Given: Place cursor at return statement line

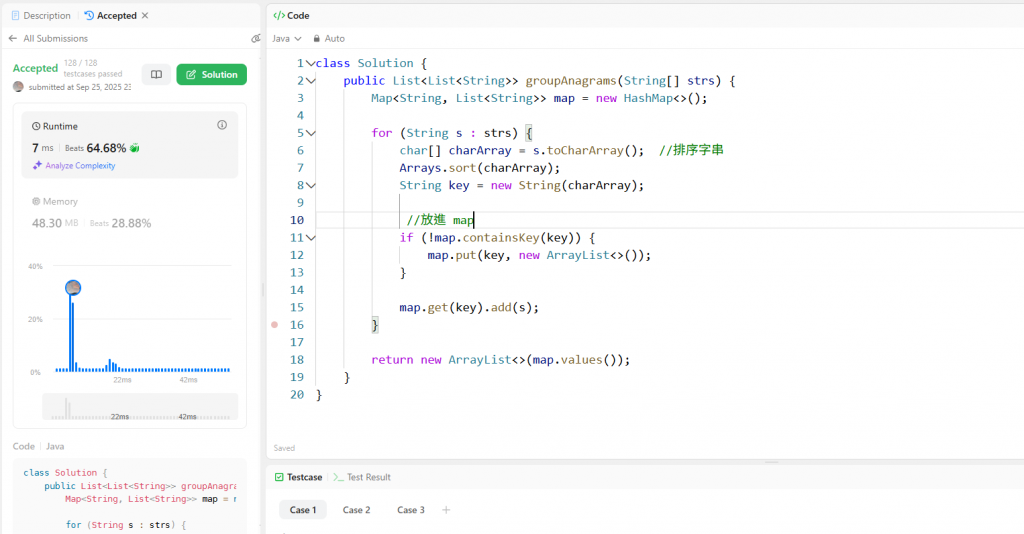Looking at the screenshot, I should coord(500,360).
